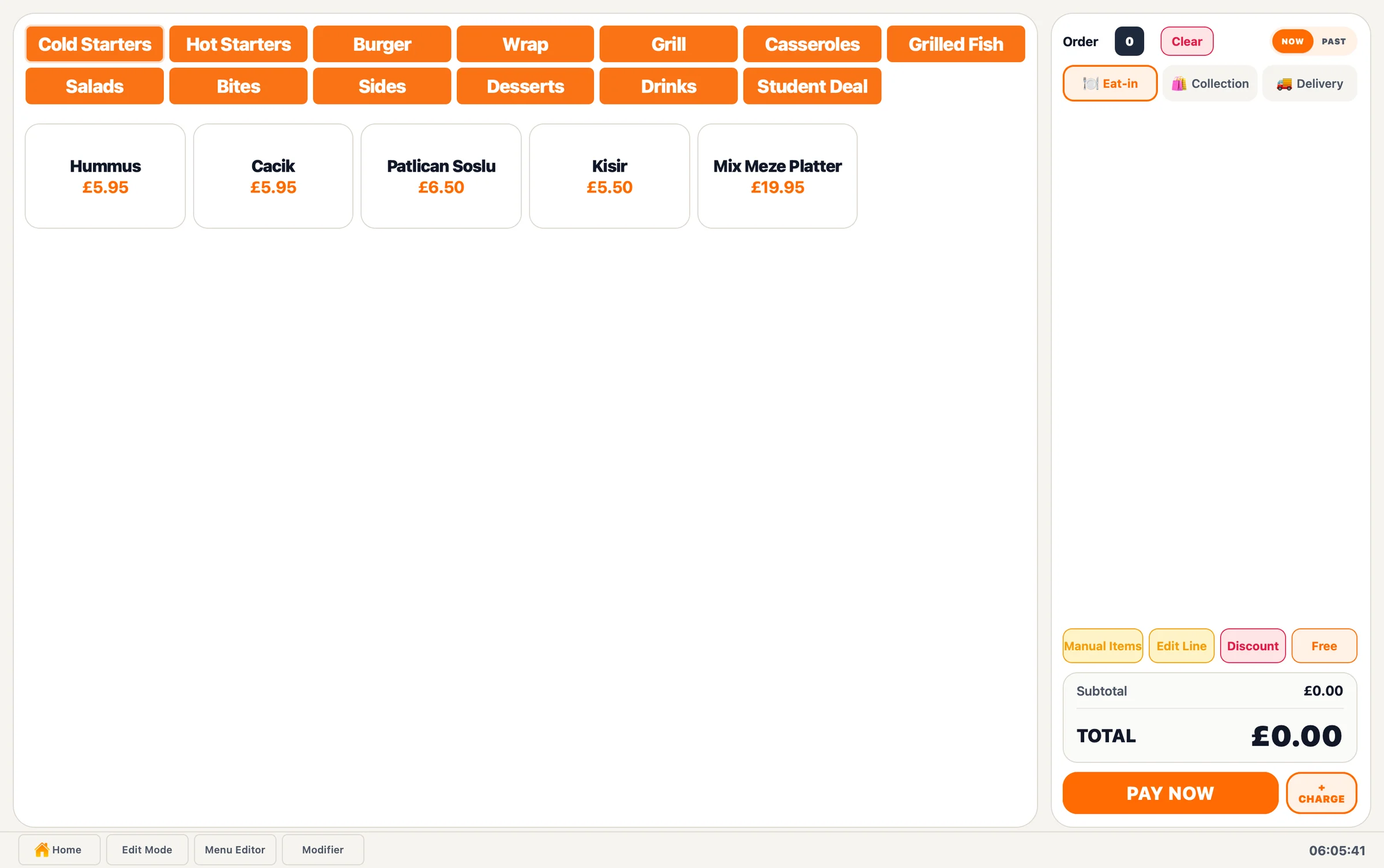Open the Bites category
Image resolution: width=1384 pixels, height=868 pixels.
[x=238, y=86]
